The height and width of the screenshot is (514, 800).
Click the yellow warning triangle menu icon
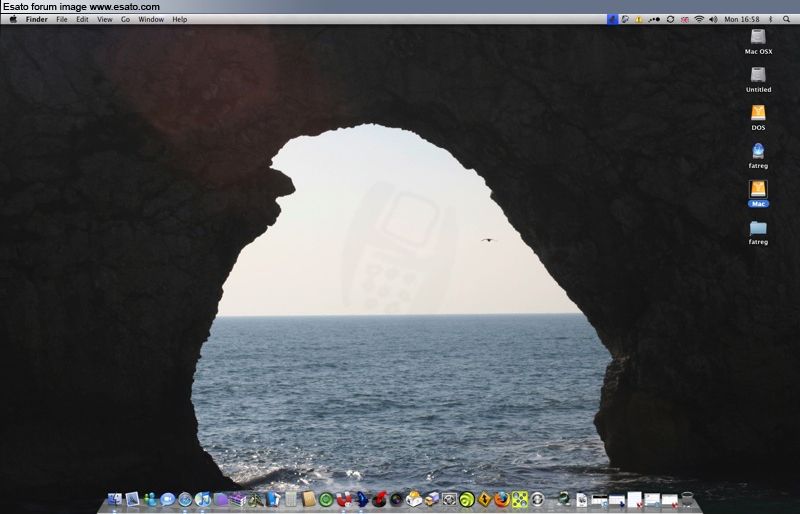639,19
